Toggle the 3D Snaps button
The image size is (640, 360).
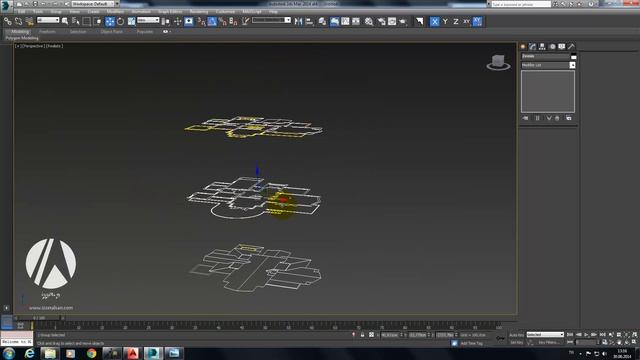click(x=201, y=21)
